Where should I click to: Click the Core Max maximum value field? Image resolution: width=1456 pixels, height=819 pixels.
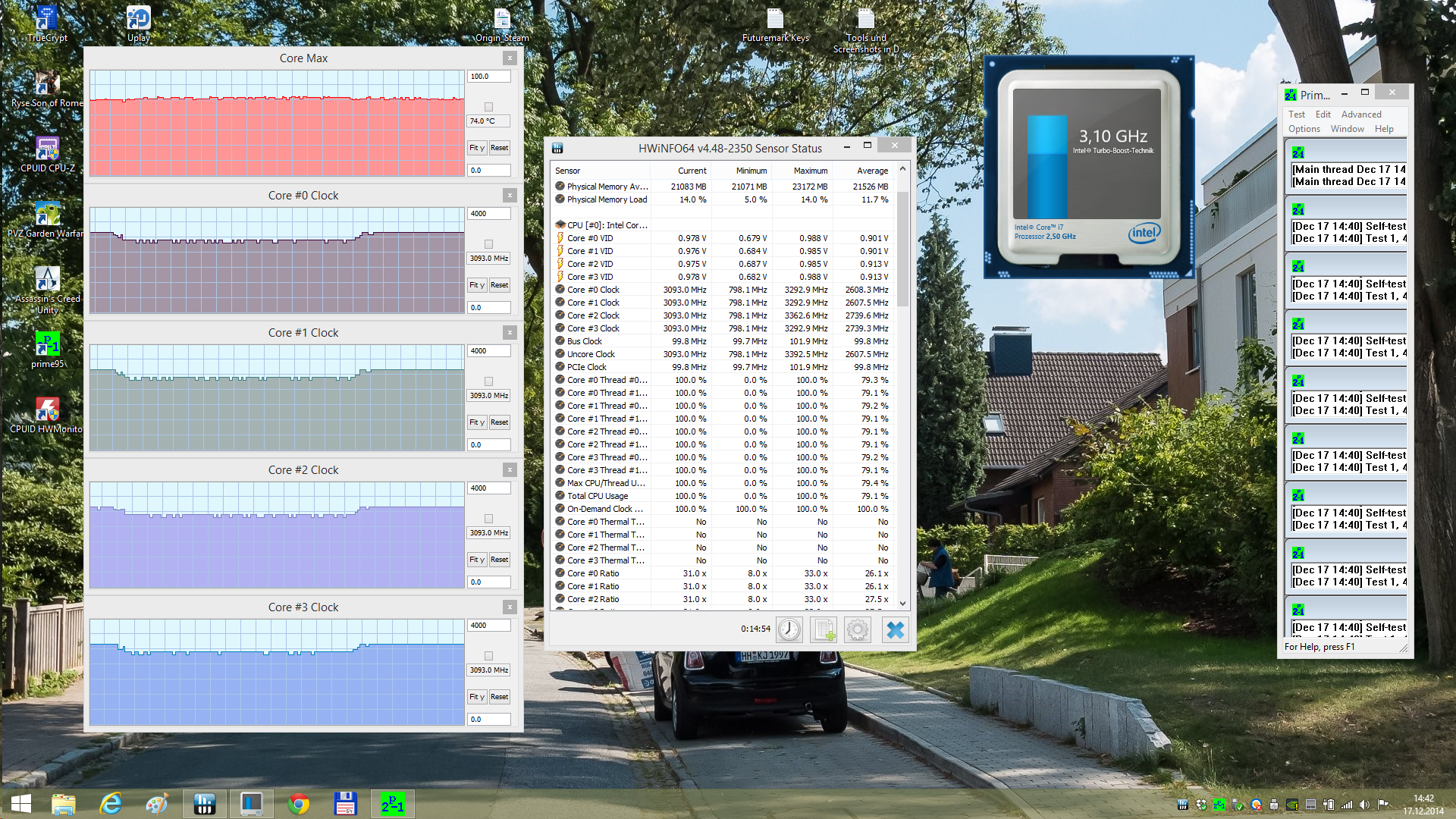pos(488,77)
